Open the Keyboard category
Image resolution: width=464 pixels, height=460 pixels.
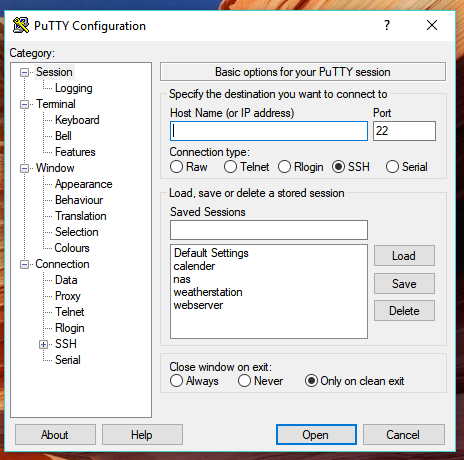coord(77,120)
